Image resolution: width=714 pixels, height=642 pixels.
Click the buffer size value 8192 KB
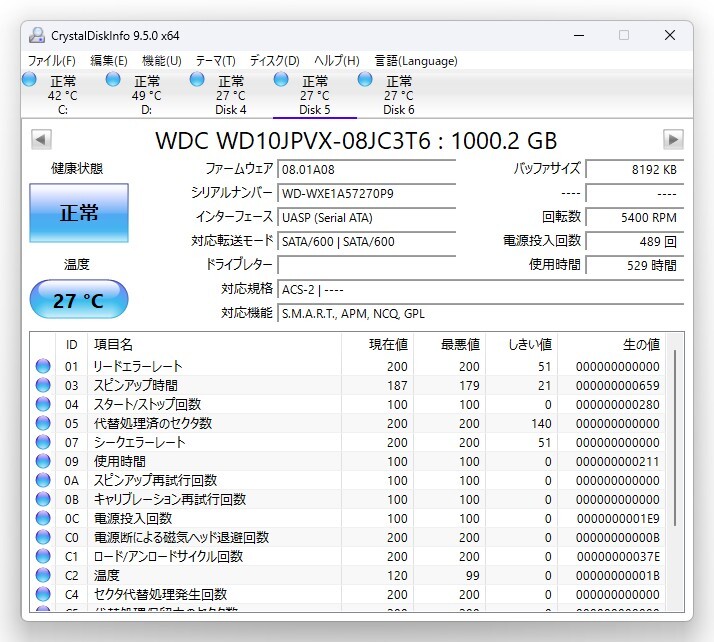click(x=635, y=169)
